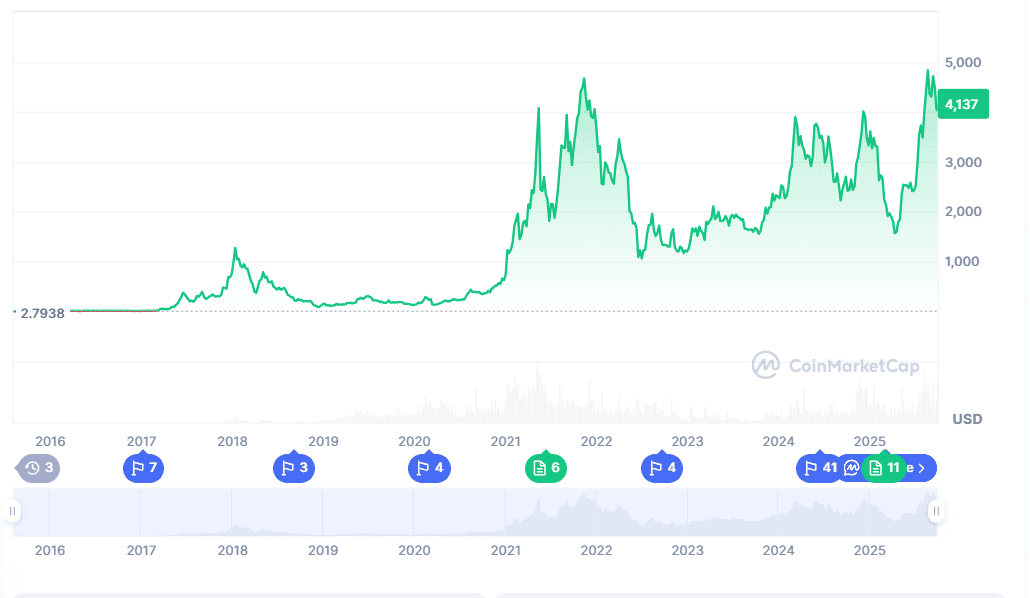Screen dimensions: 1030x598
Task: Select the 2023 flag marker showing 4
Action: click(x=662, y=468)
